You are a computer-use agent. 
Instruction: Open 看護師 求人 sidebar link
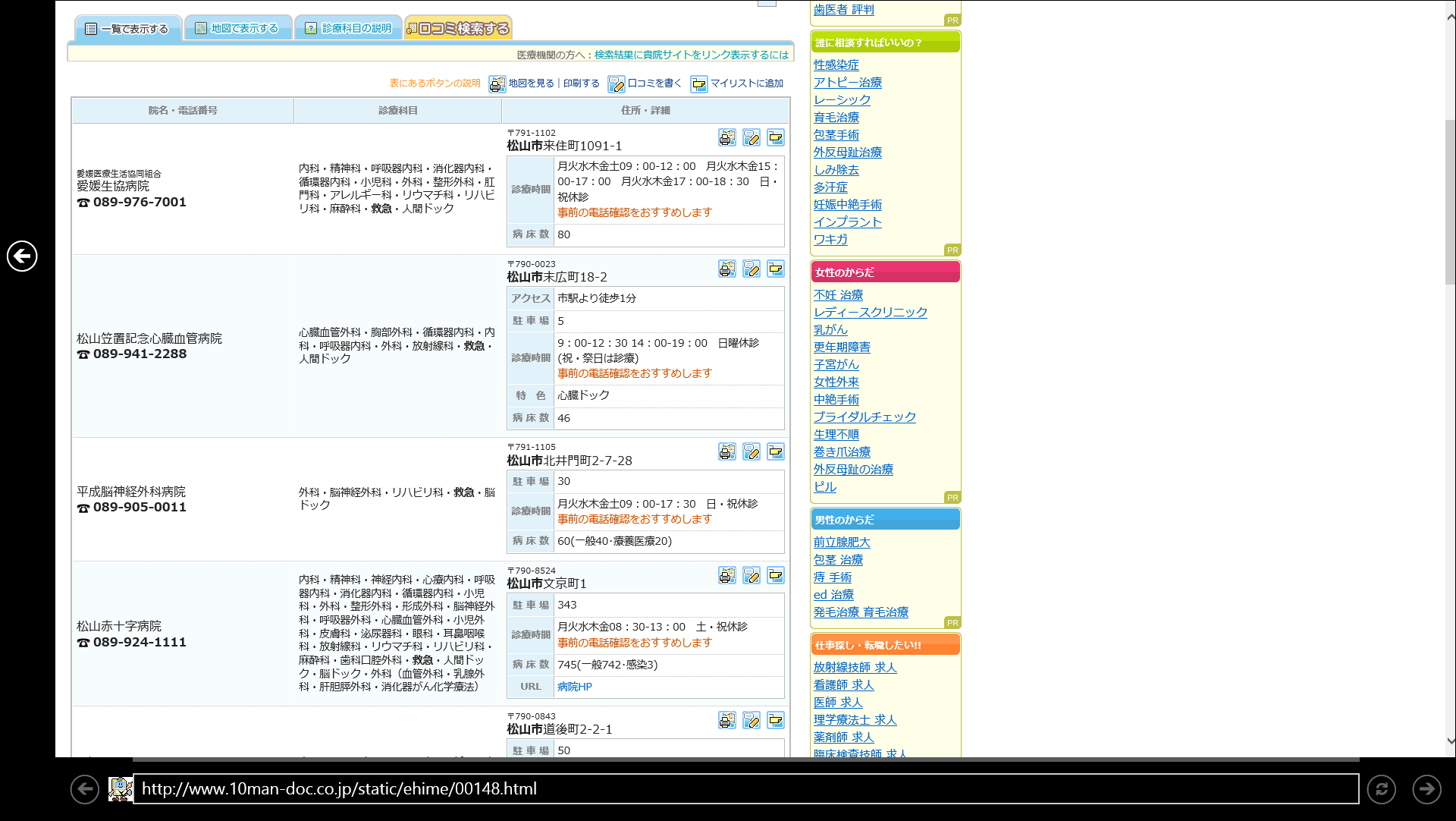843,685
